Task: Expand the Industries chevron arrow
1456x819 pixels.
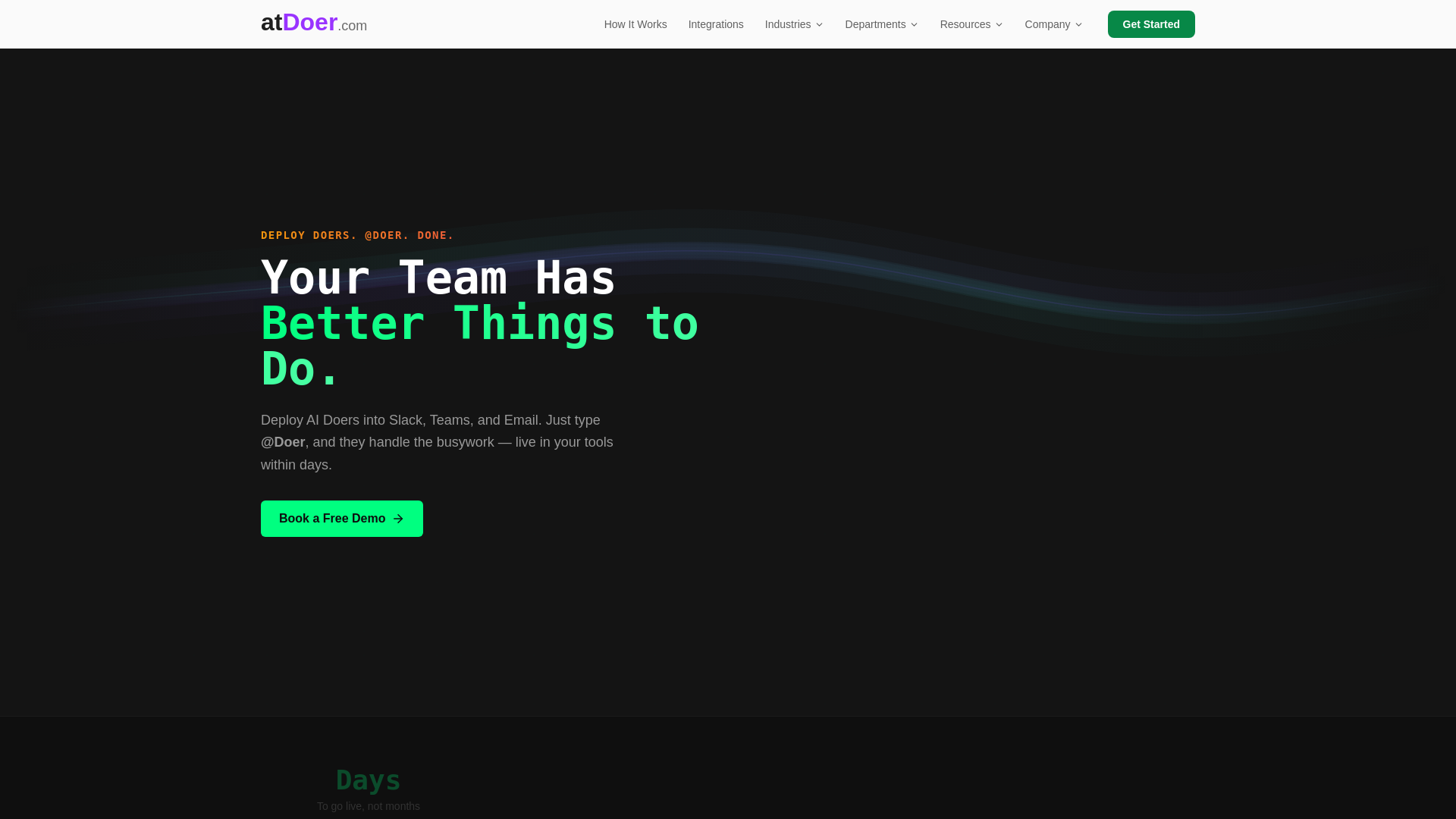Action: tap(819, 25)
